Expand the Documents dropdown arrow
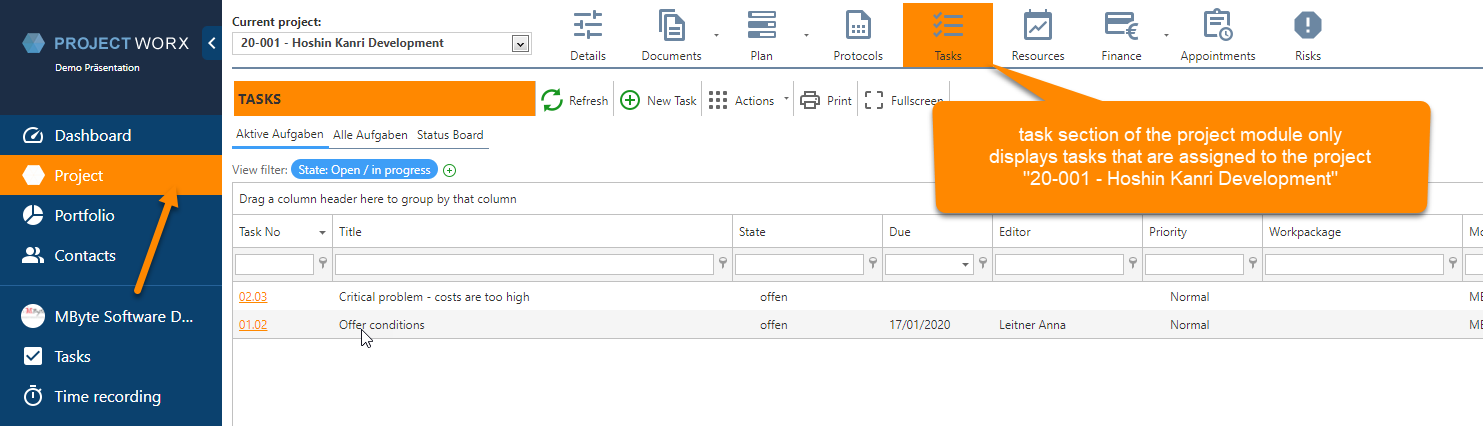 pyautogui.click(x=716, y=33)
